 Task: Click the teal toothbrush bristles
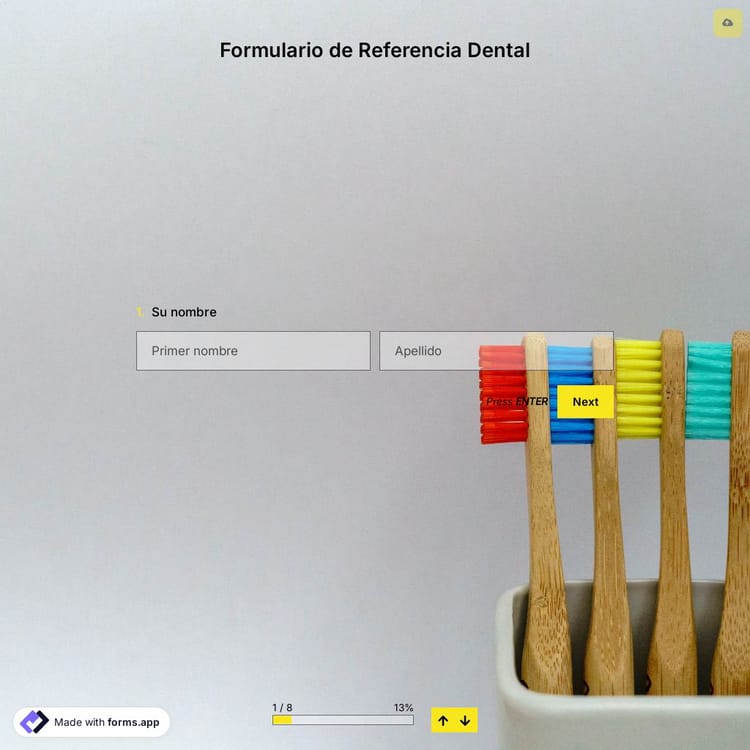709,390
